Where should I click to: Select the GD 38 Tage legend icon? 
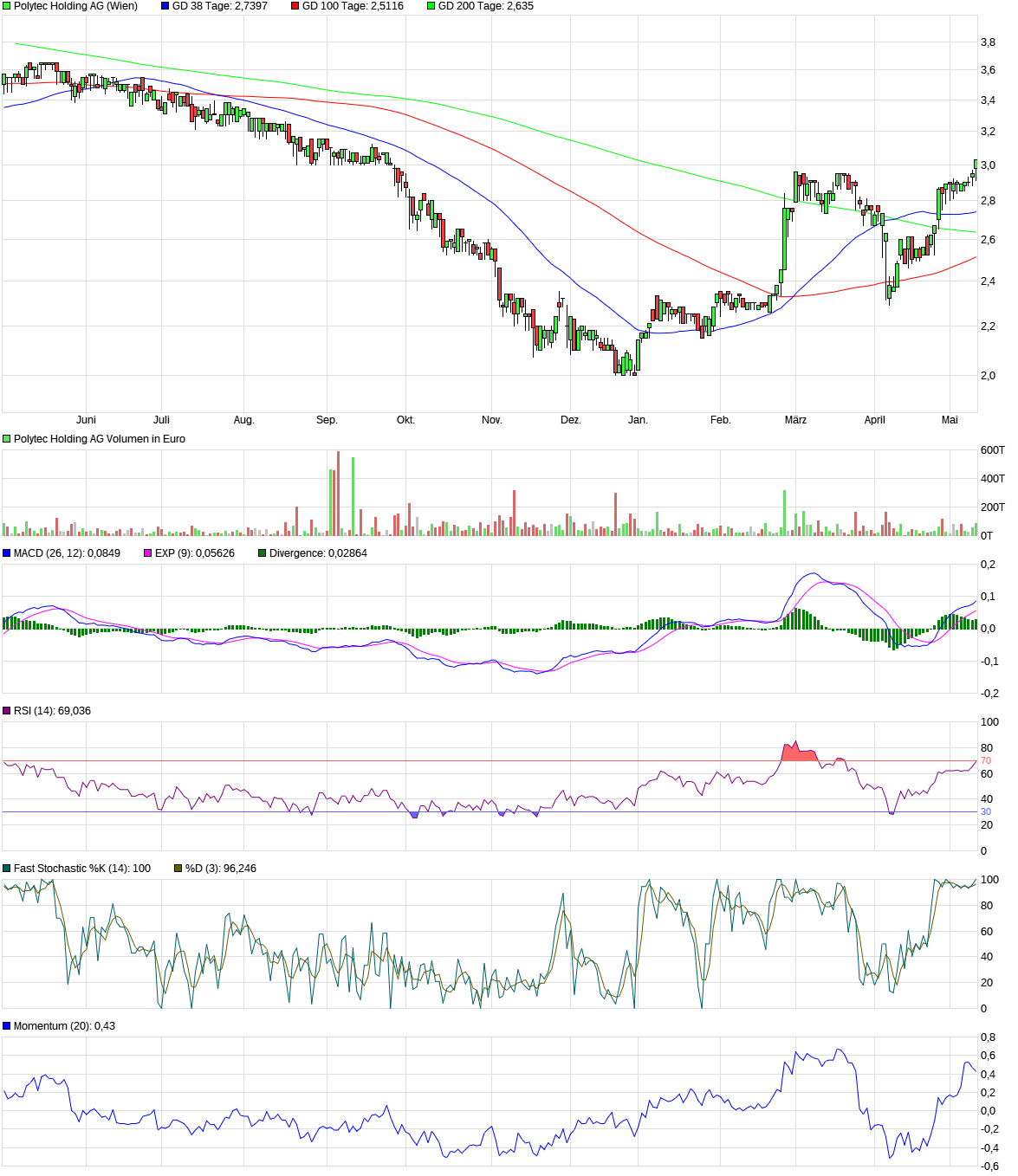coord(164,6)
